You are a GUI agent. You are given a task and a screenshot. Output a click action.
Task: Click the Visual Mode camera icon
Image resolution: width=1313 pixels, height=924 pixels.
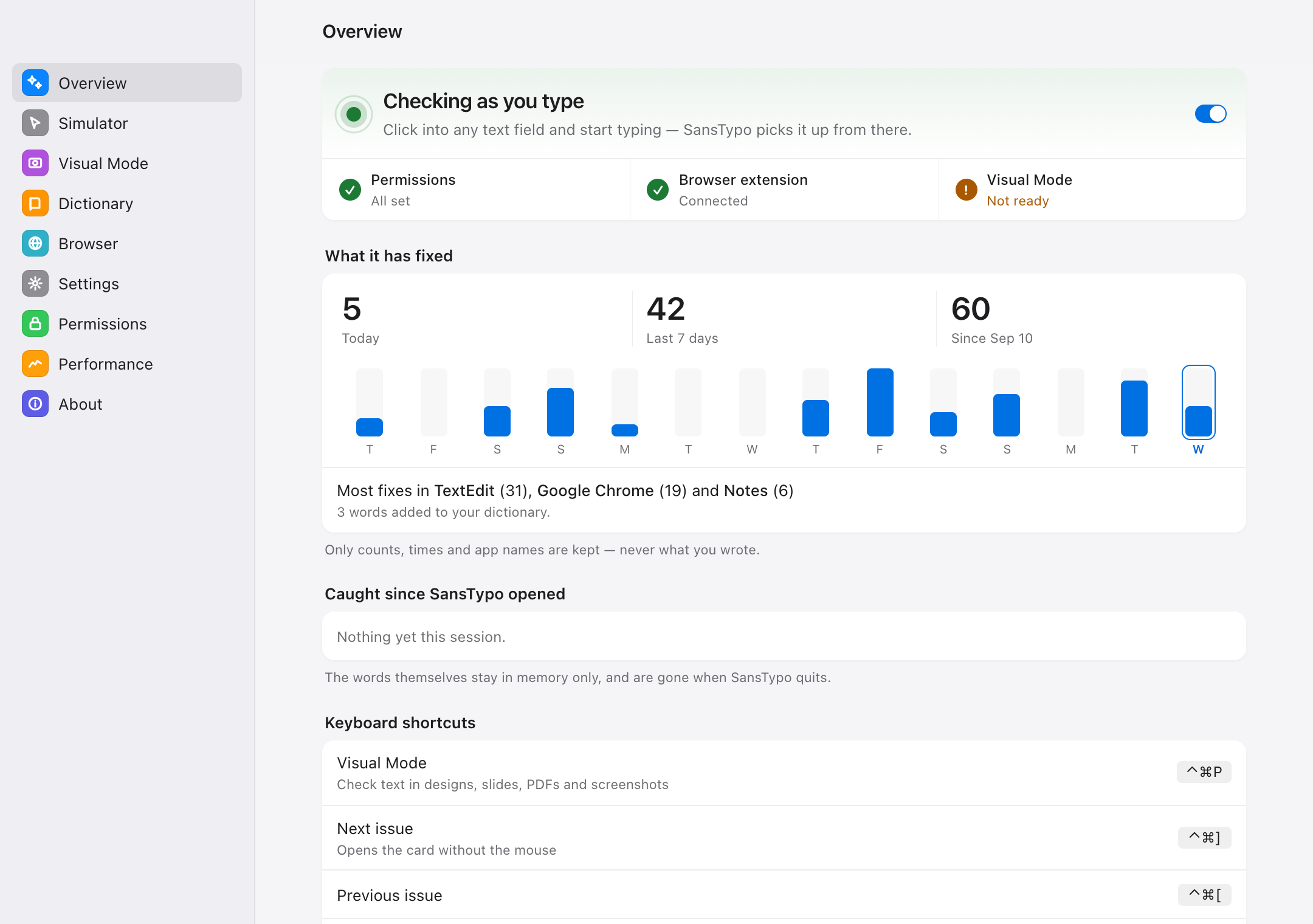[35, 163]
